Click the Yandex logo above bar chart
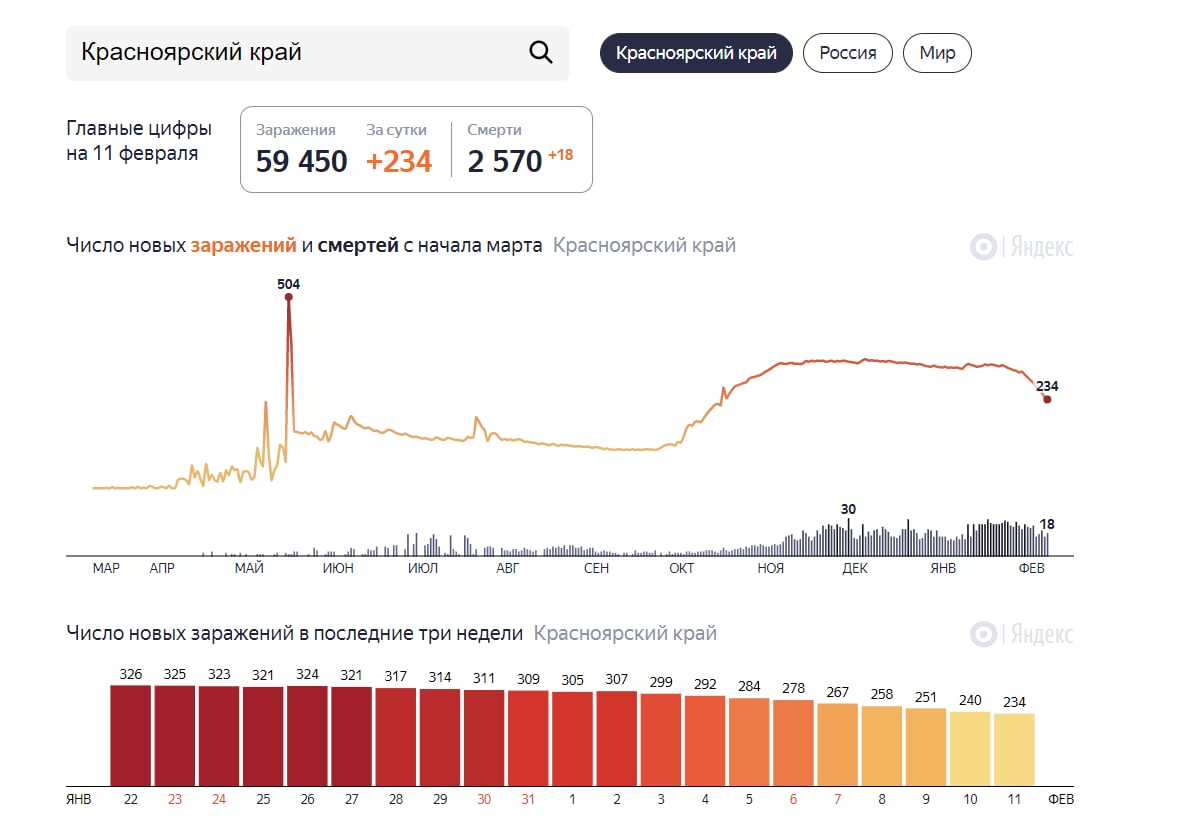The width and height of the screenshot is (1187, 824). (x=1021, y=634)
